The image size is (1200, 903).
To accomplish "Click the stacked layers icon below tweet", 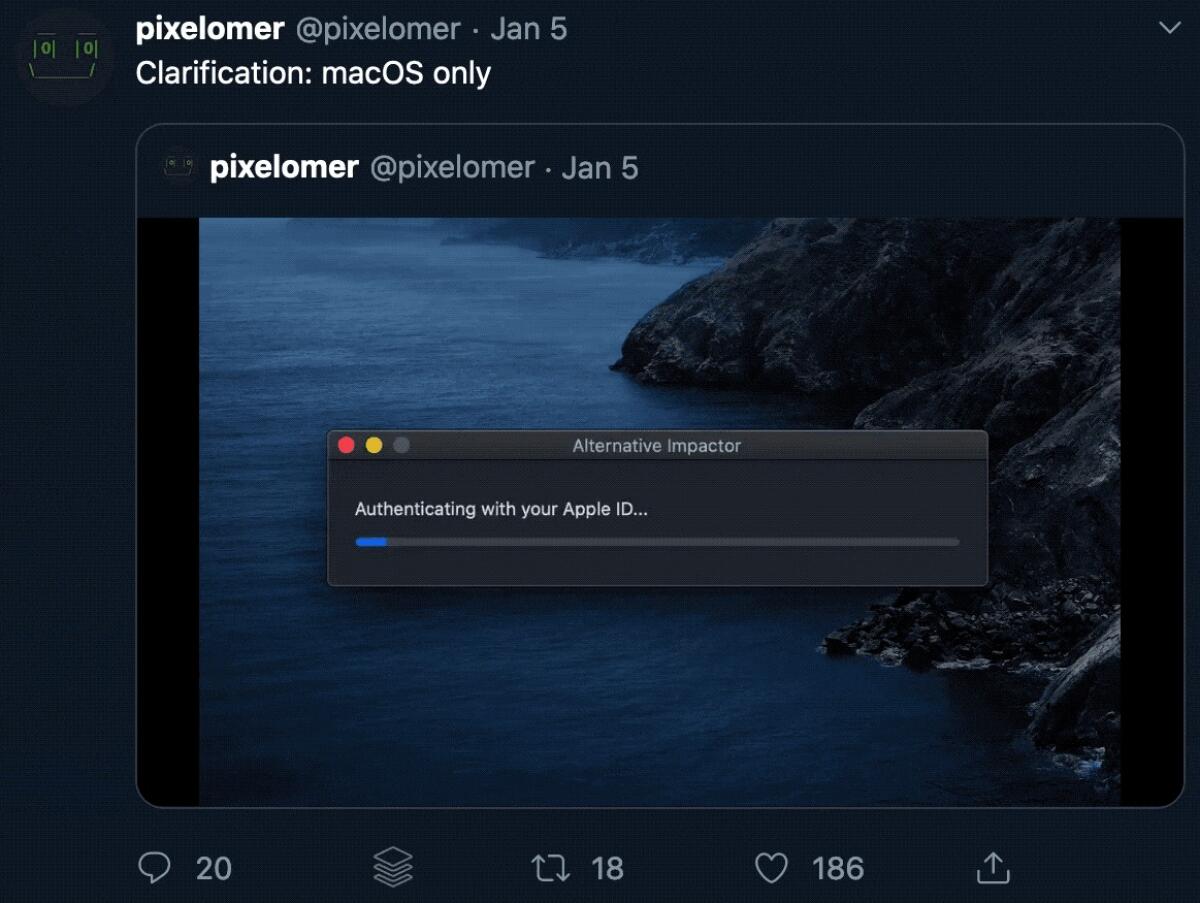I will 393,867.
